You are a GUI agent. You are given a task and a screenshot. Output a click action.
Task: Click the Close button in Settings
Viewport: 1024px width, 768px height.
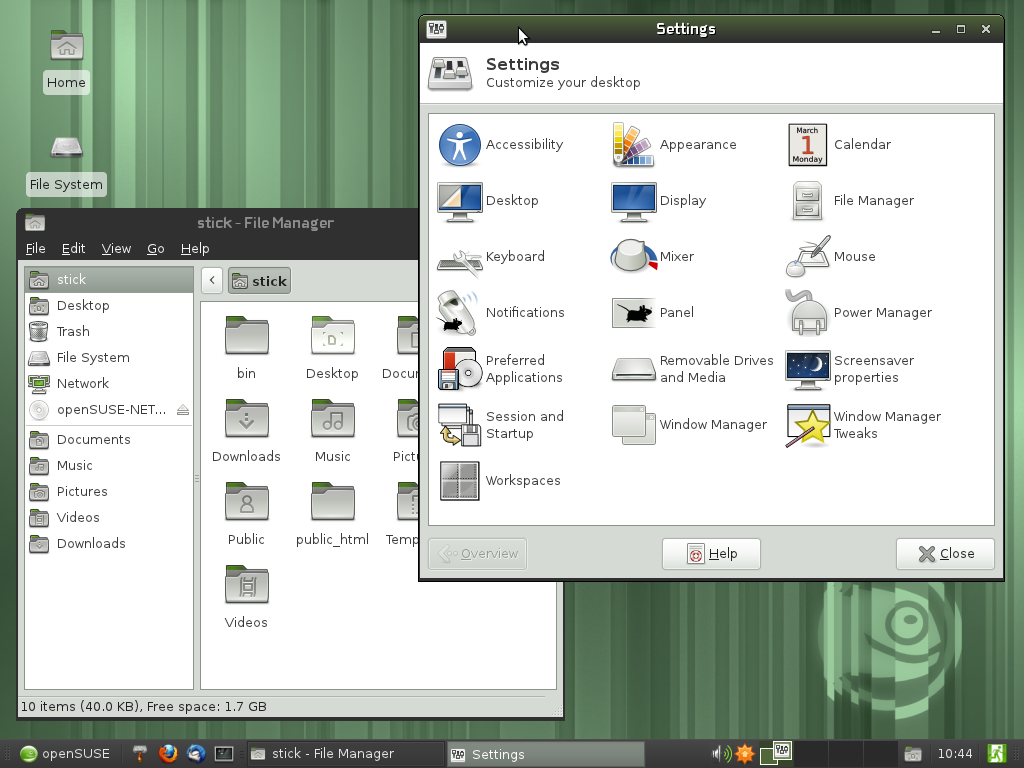945,554
